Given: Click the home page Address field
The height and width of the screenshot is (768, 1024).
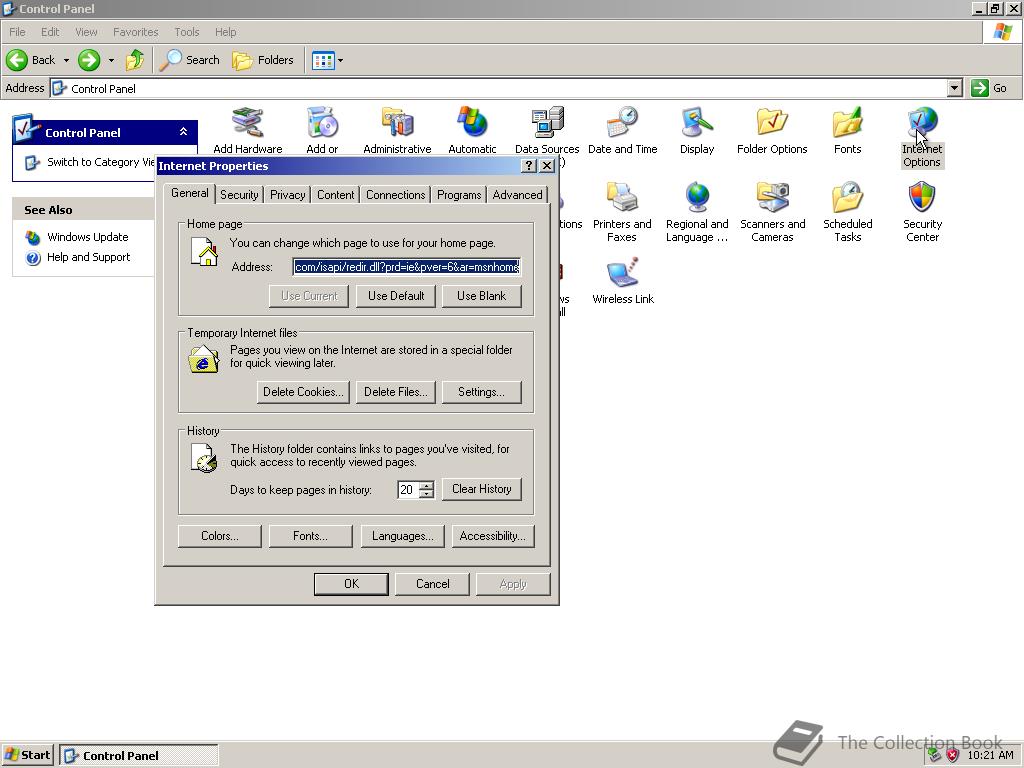Looking at the screenshot, I should 406,266.
